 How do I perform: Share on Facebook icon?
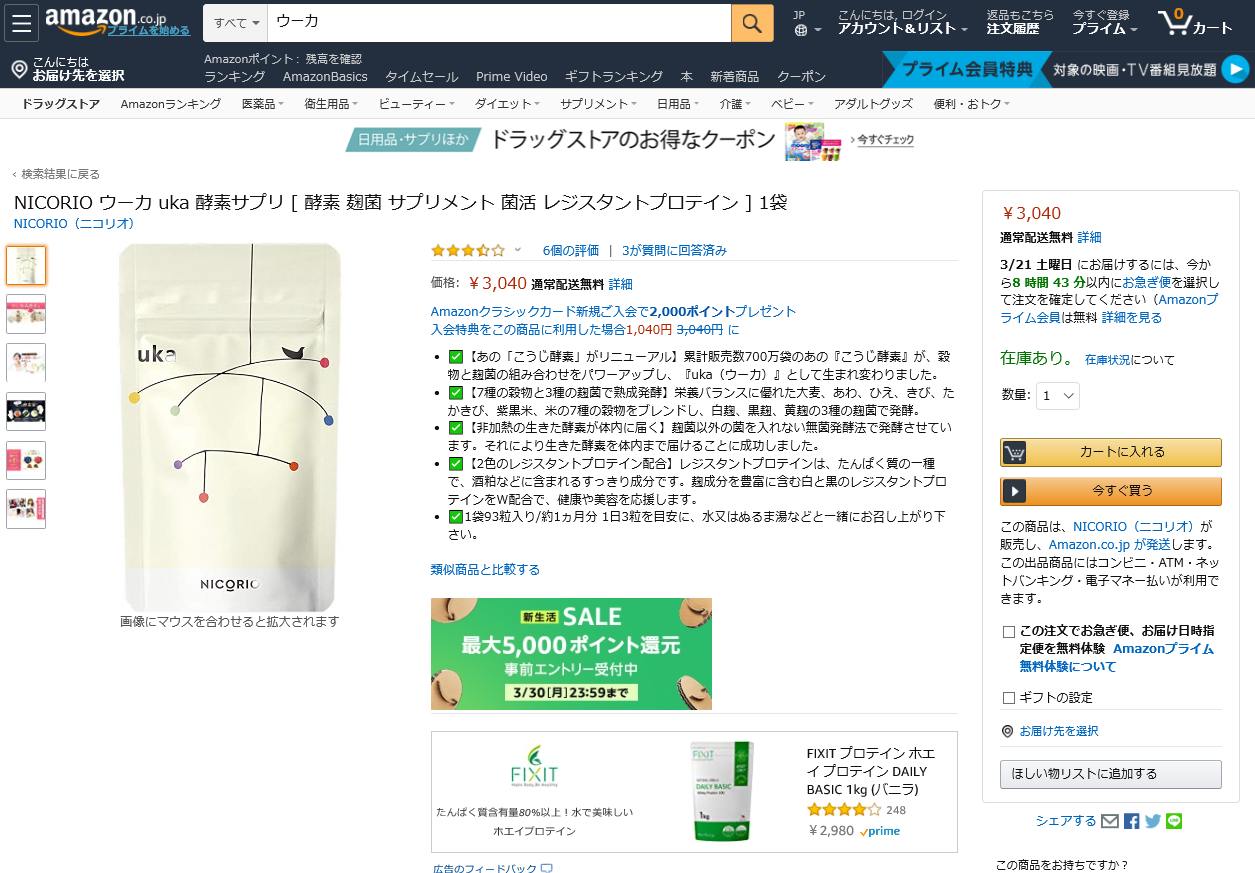click(1132, 821)
